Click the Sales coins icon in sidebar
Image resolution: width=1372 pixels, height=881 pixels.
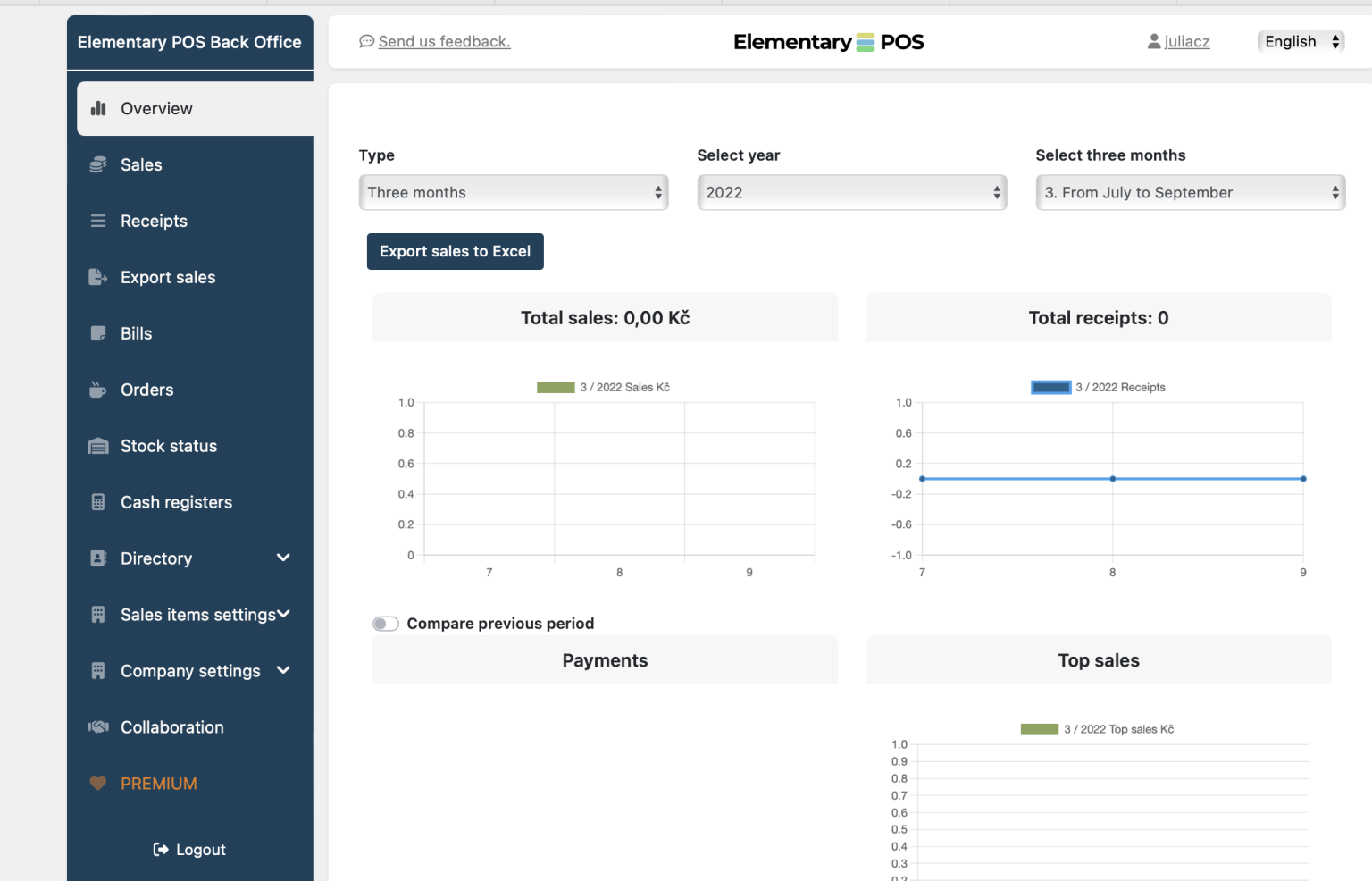pos(96,164)
